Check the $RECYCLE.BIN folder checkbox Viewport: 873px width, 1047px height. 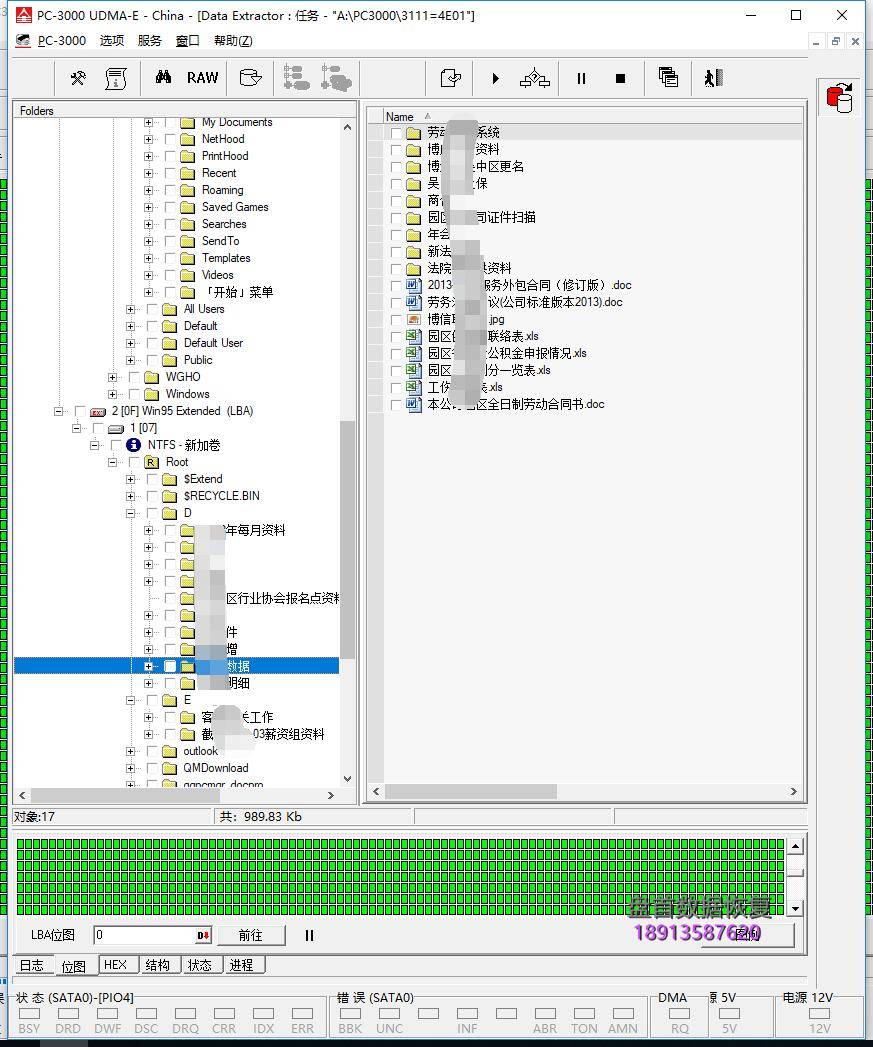(152, 496)
